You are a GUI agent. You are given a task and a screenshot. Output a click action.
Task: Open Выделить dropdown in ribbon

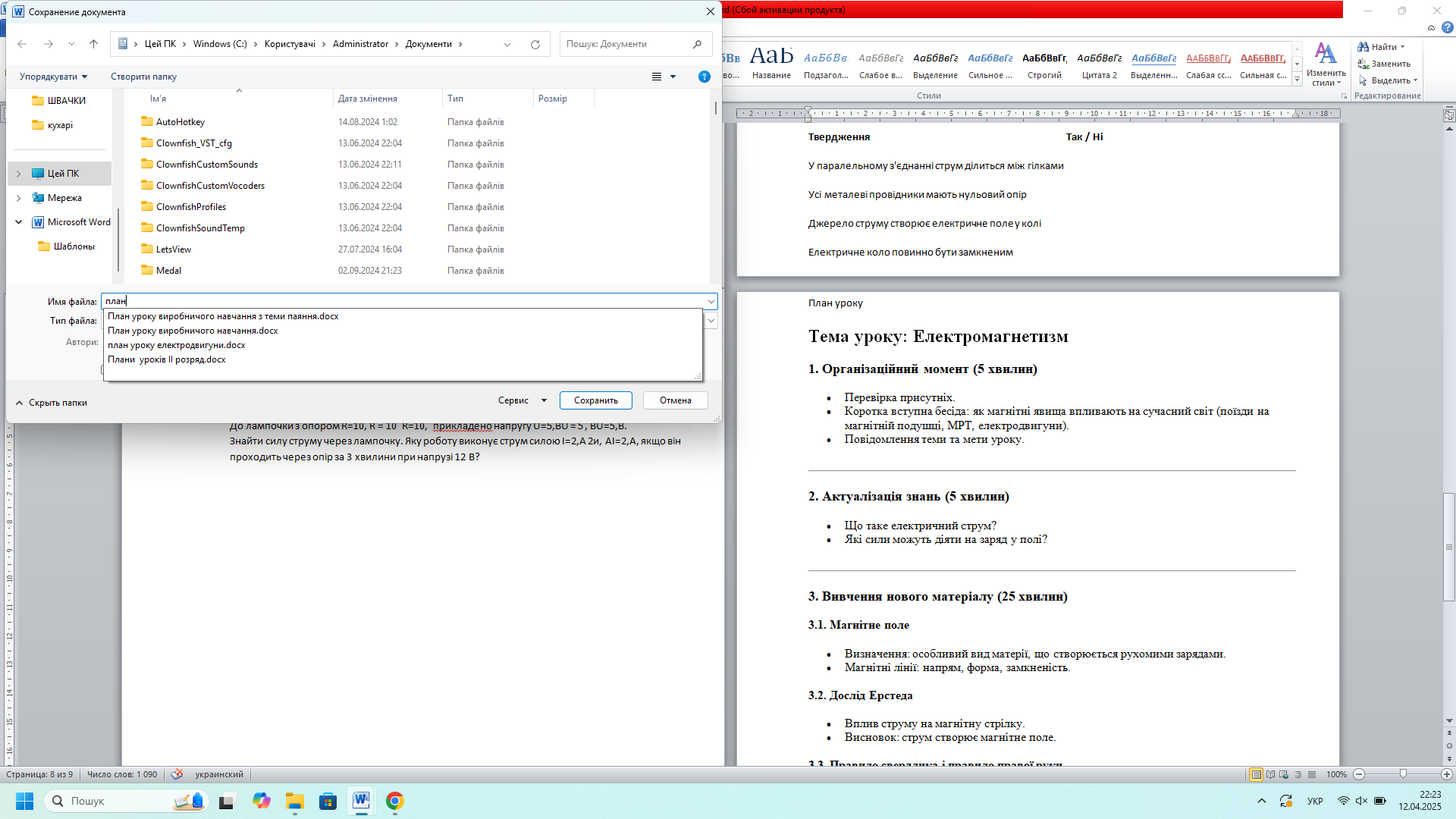coord(1388,80)
